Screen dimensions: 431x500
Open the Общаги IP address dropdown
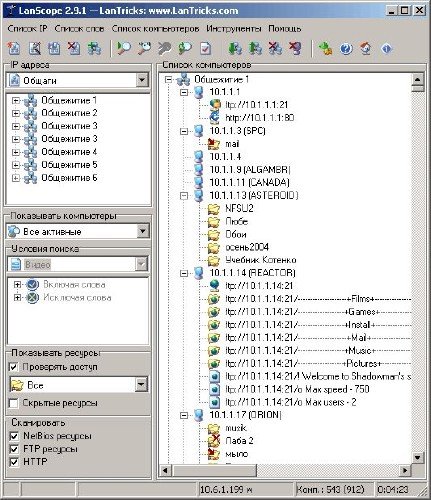pyautogui.click(x=142, y=80)
